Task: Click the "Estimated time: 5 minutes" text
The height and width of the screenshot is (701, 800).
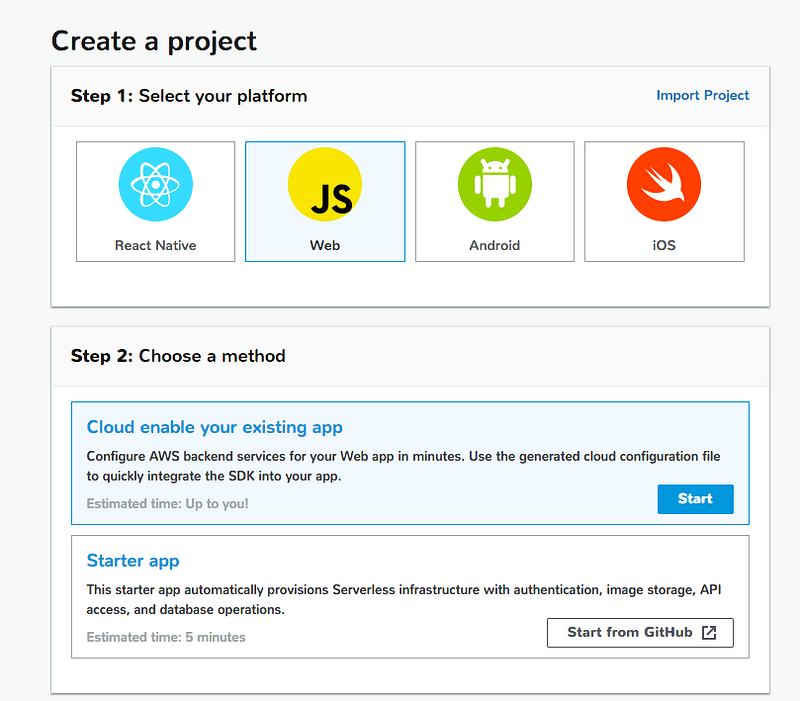Action: pos(166,637)
